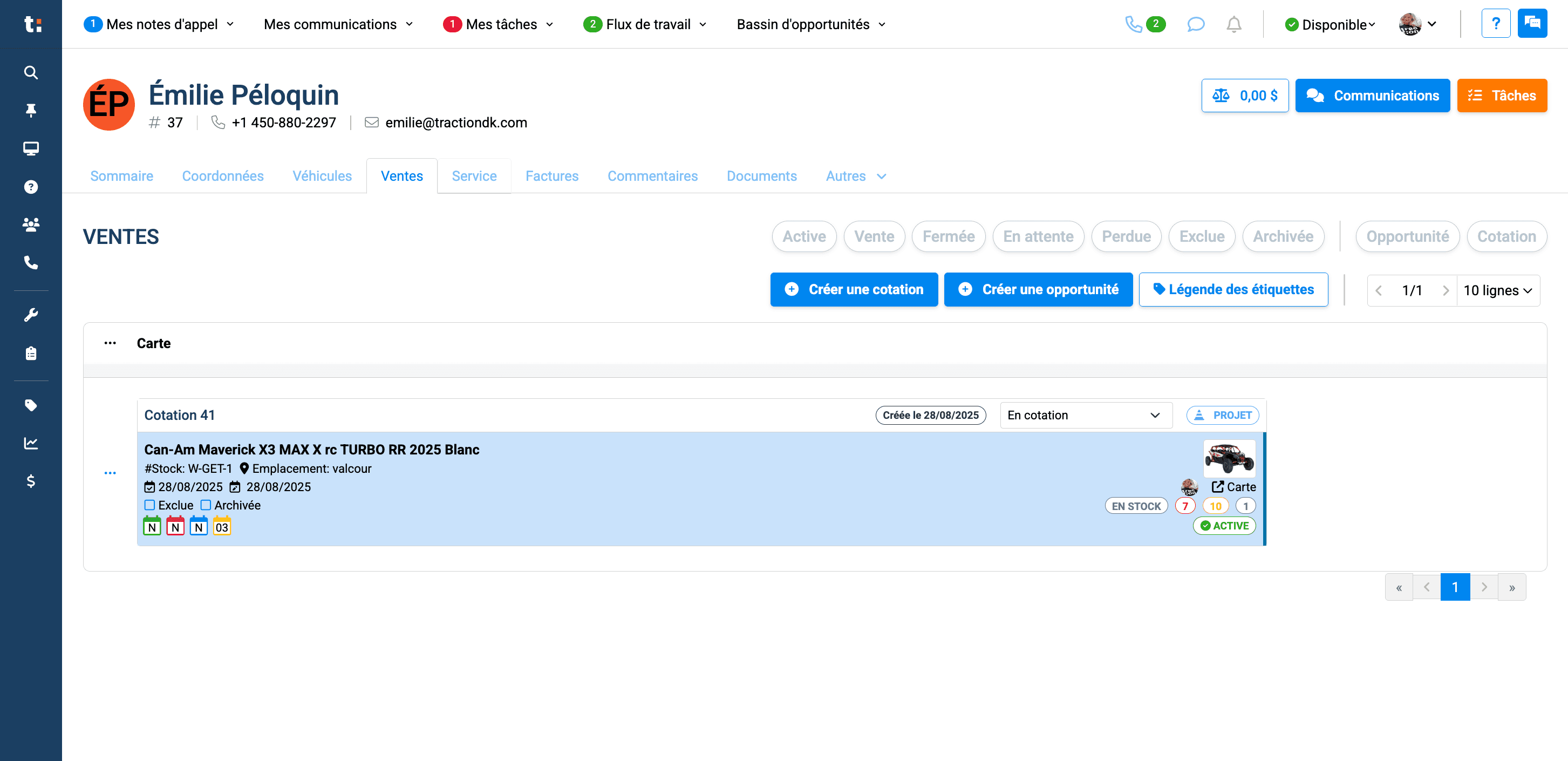This screenshot has height=761, width=1568.
Task: Click the clipboard icon in sidebar
Action: [30, 353]
